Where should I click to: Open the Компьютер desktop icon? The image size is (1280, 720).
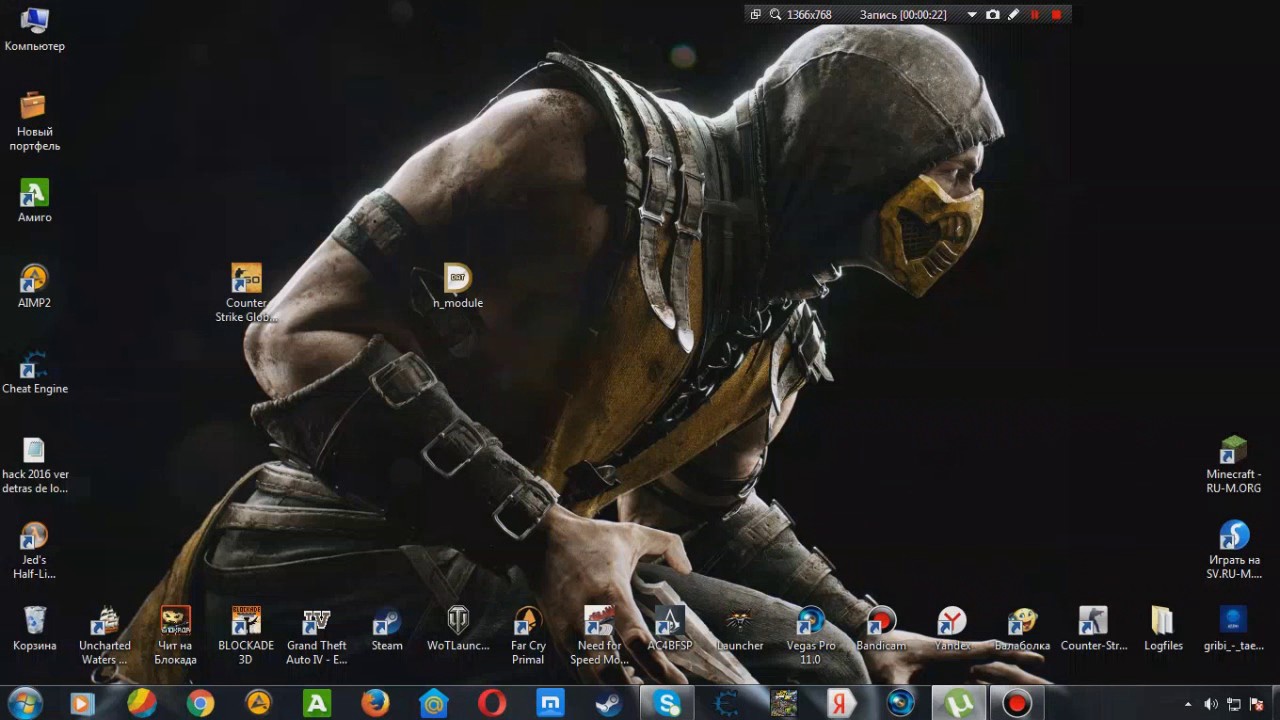tap(34, 29)
